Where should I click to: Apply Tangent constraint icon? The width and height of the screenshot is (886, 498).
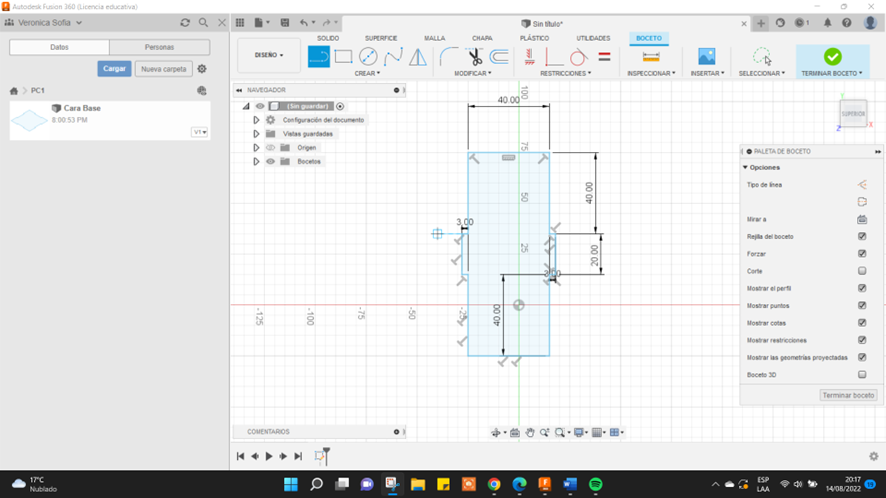578,57
